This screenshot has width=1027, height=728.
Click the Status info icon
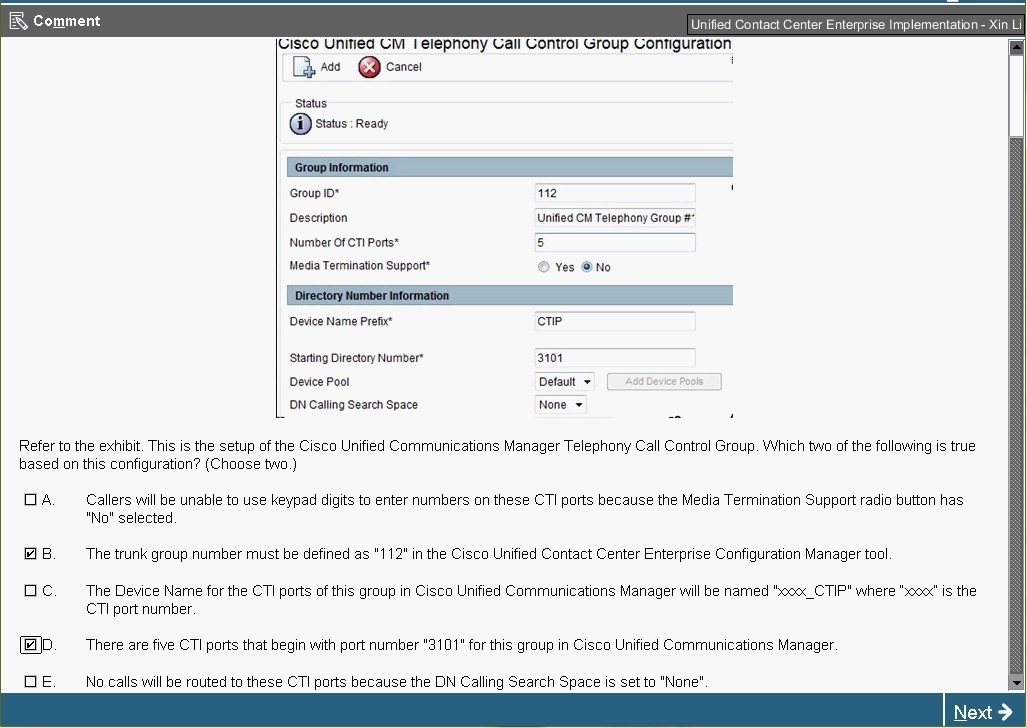(300, 124)
